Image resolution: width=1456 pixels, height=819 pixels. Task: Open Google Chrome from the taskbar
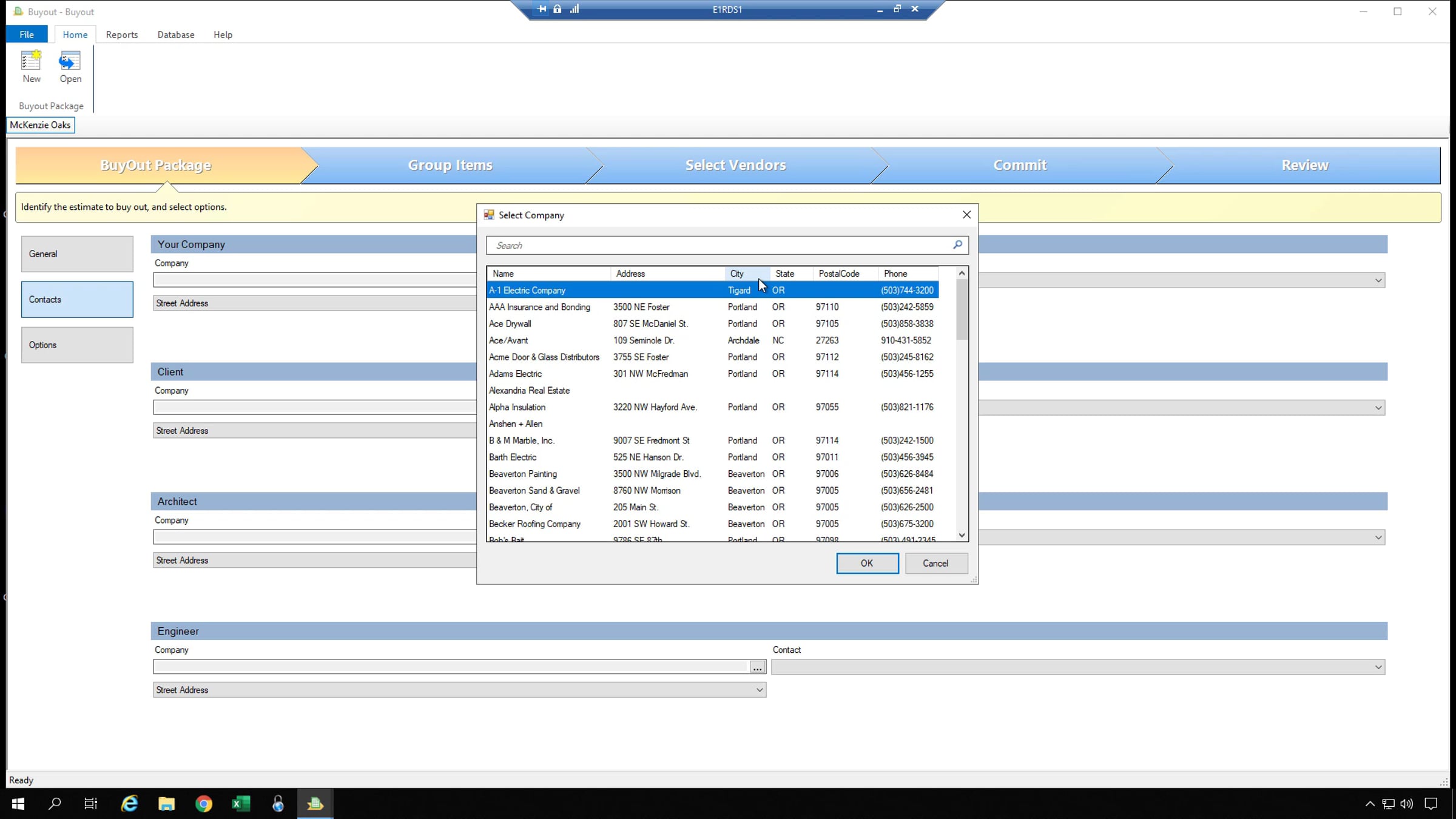point(204,804)
